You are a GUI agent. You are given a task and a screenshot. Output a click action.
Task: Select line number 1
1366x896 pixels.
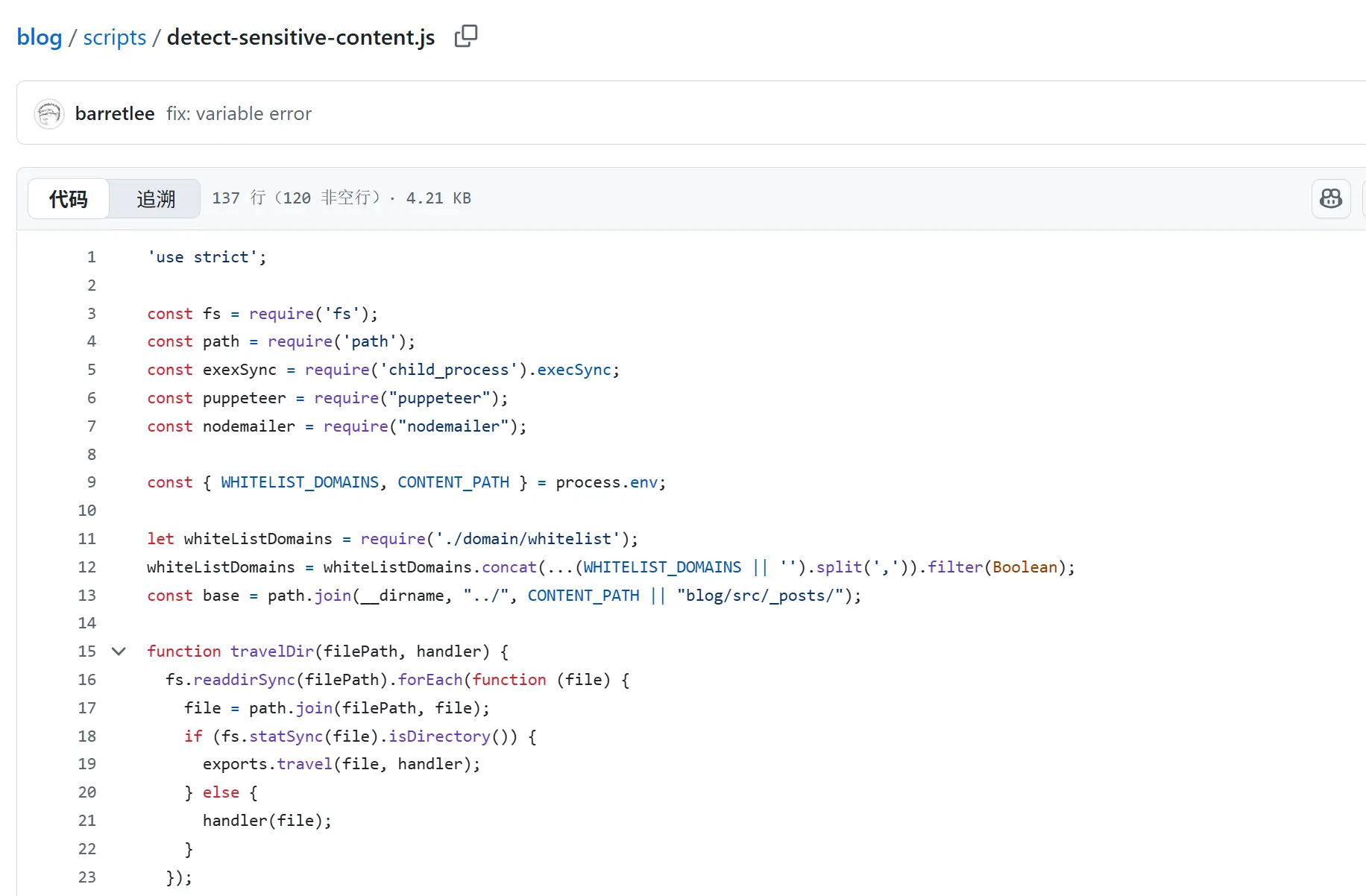point(92,257)
